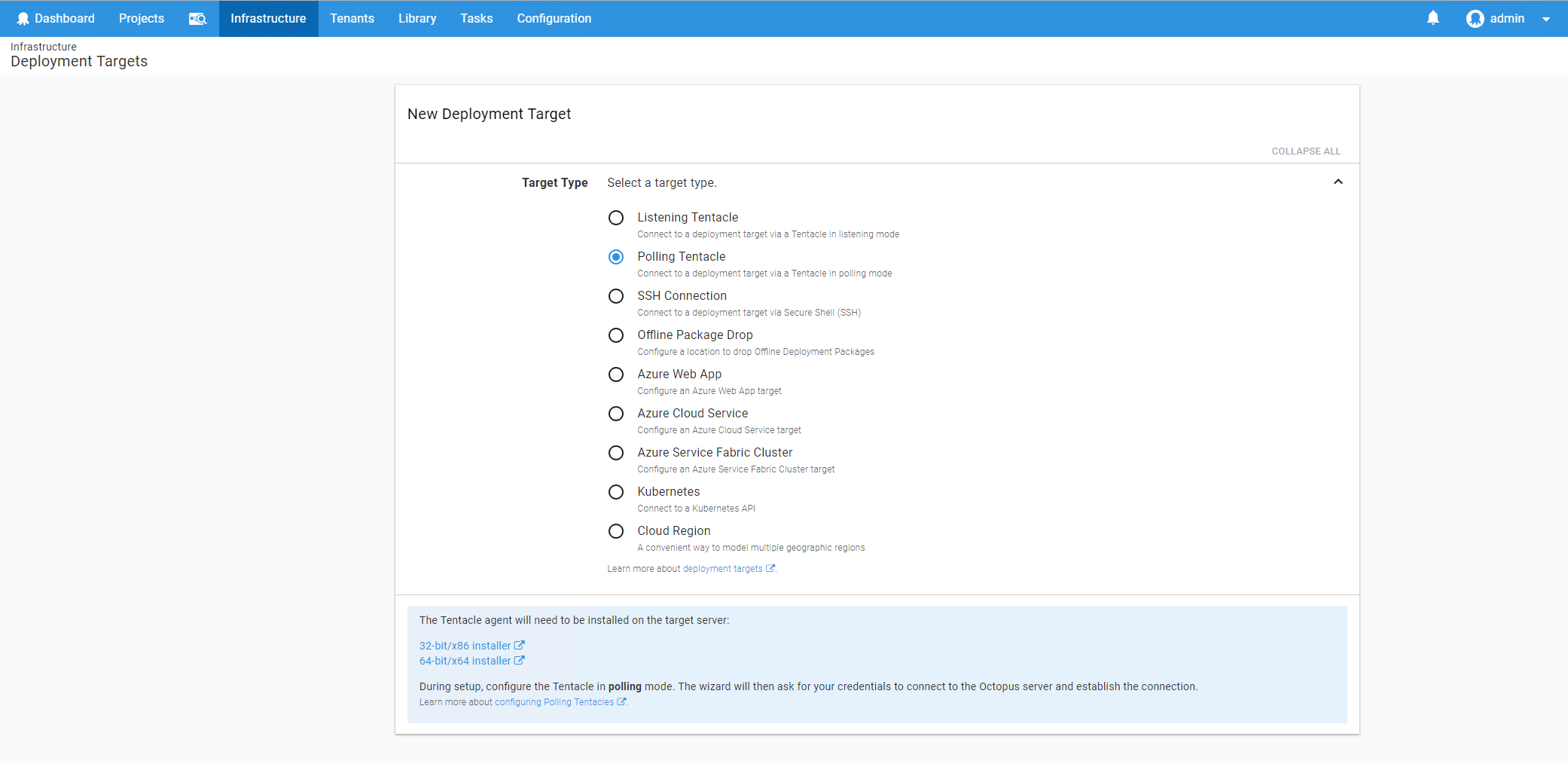Image resolution: width=1568 pixels, height=764 pixels.
Task: Click external link icon next to 32-bit installer
Action: pyautogui.click(x=519, y=646)
